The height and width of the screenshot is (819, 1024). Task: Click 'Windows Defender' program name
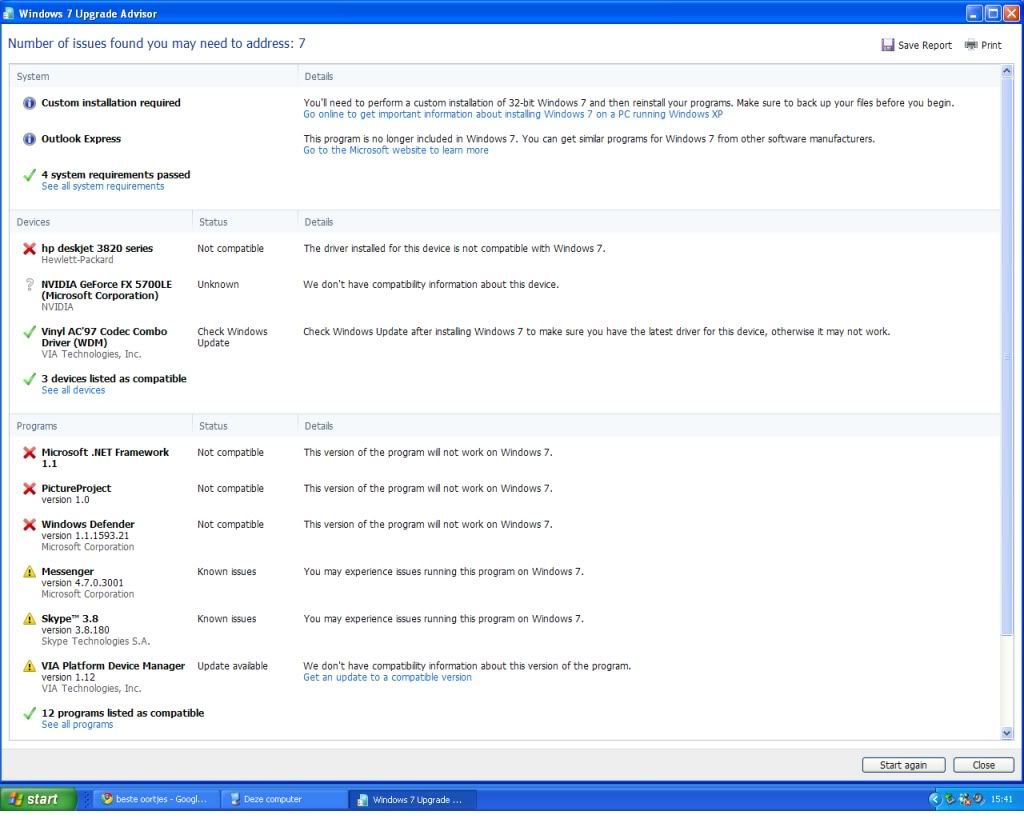88,524
